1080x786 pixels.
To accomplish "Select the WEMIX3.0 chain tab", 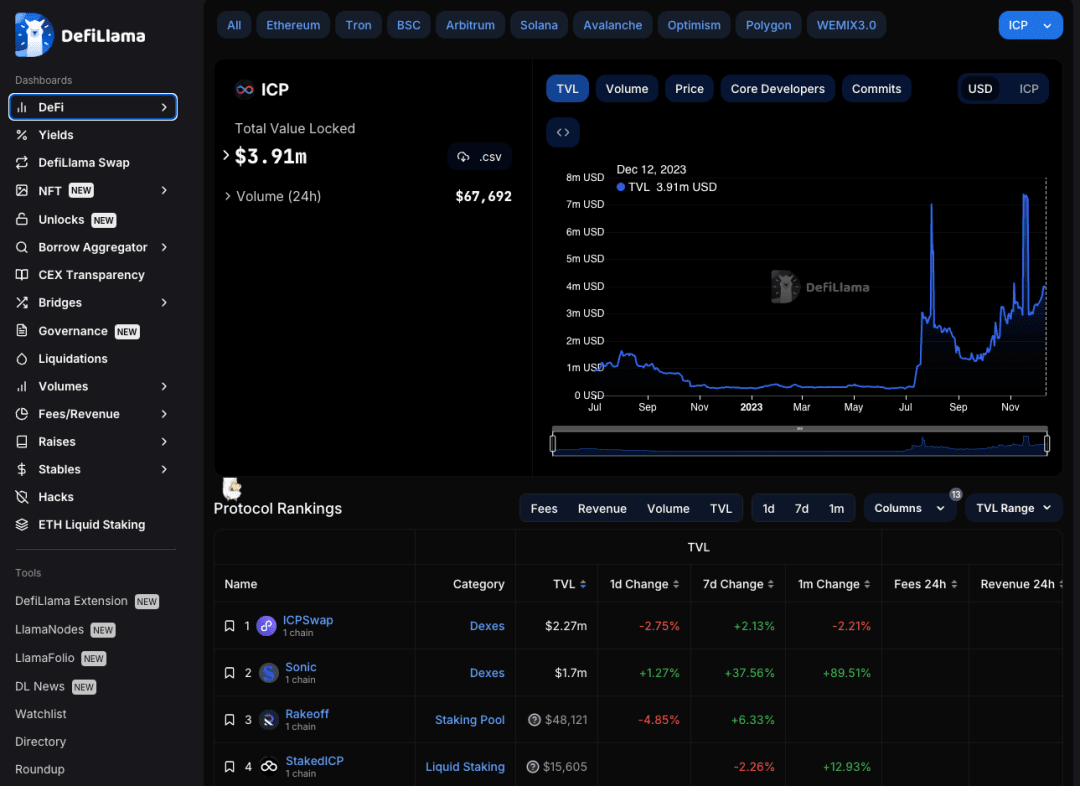I will coord(847,25).
